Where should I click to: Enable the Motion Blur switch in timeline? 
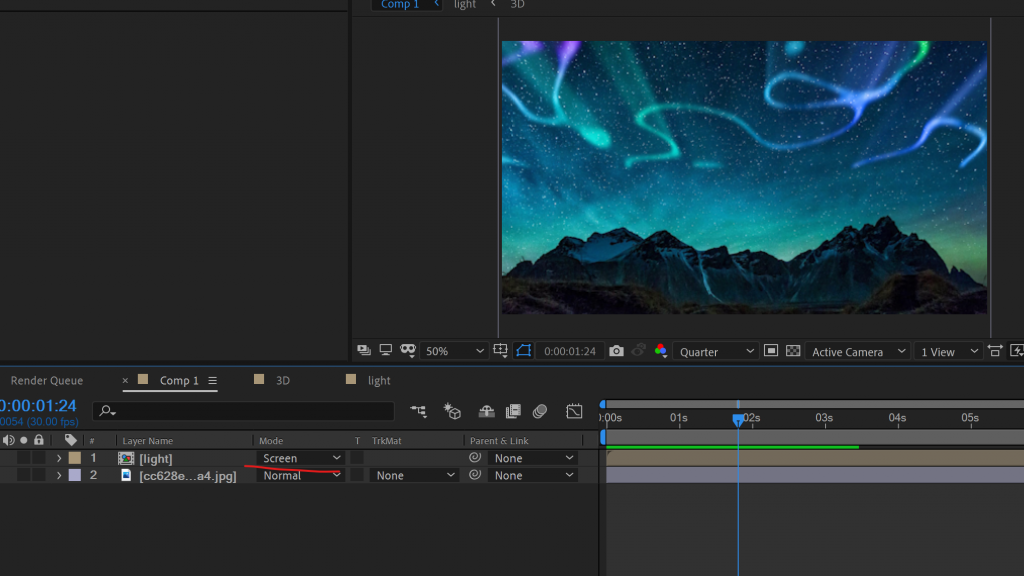point(540,411)
